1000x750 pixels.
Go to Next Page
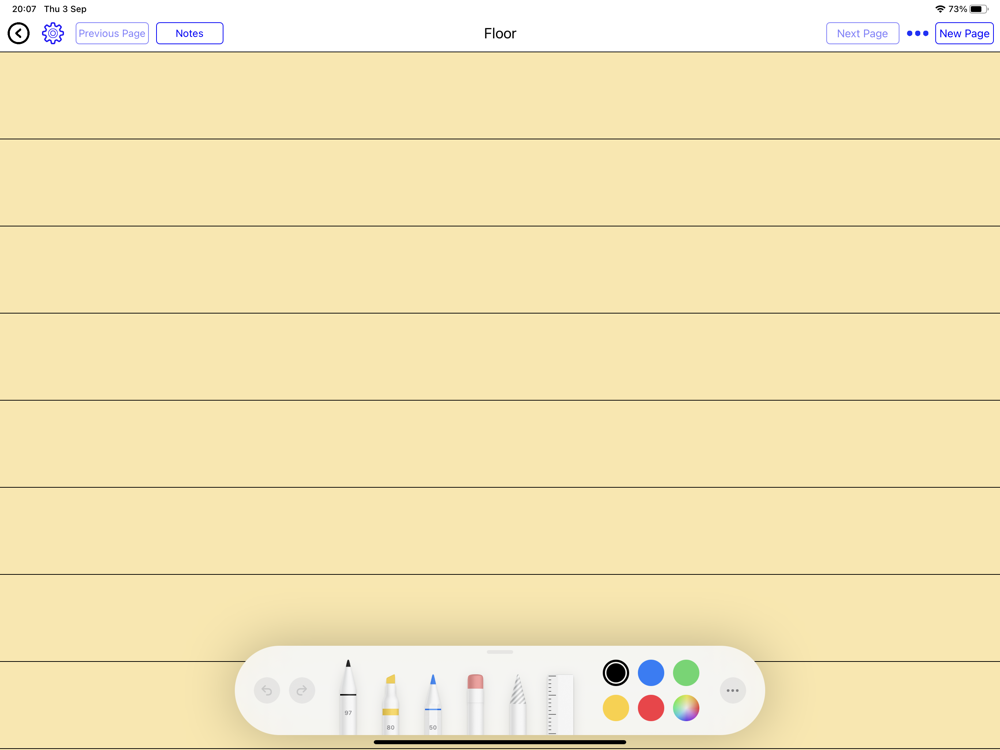[862, 33]
